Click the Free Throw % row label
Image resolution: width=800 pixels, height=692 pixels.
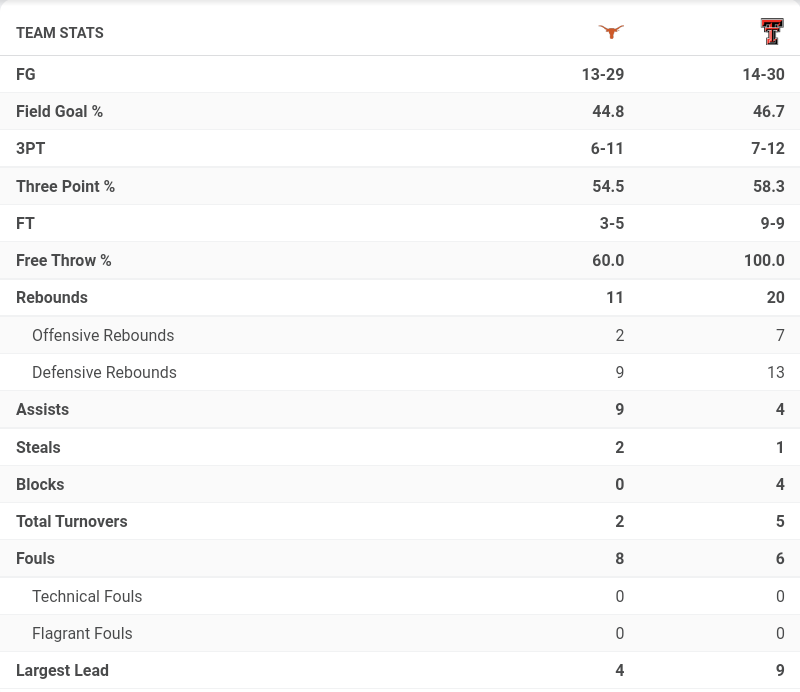pos(63,260)
